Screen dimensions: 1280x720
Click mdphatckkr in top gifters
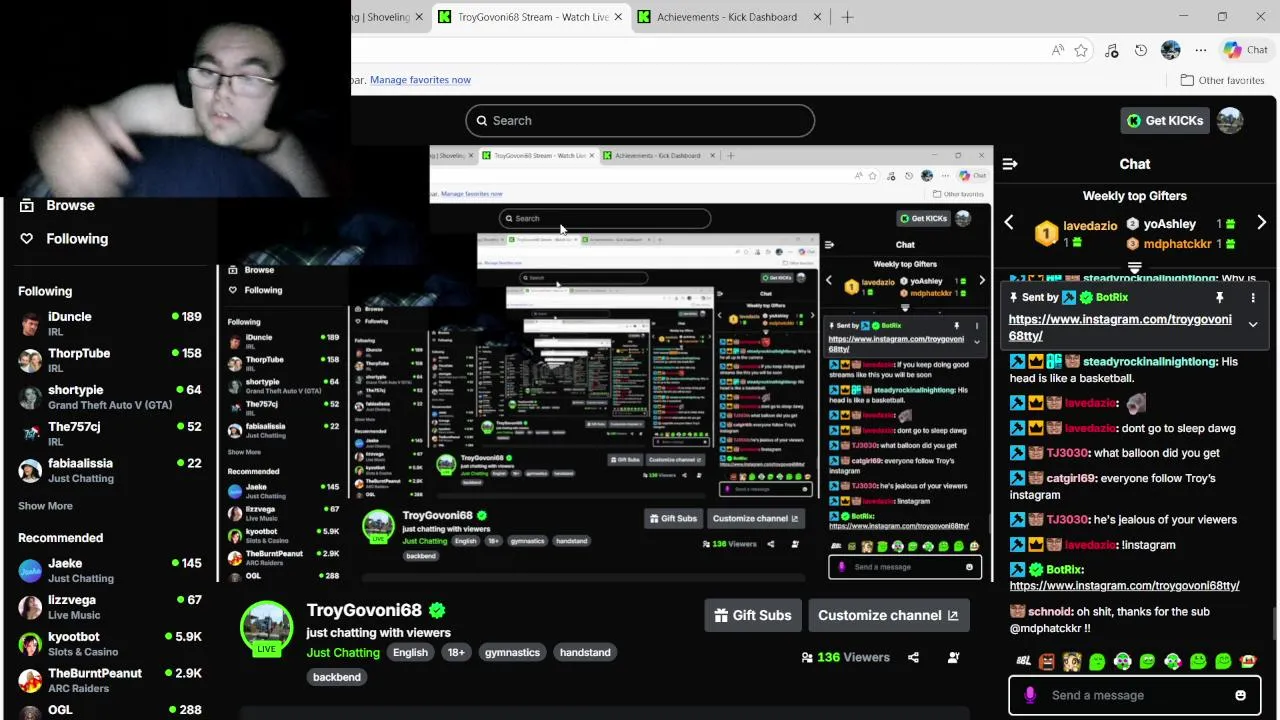click(1177, 243)
